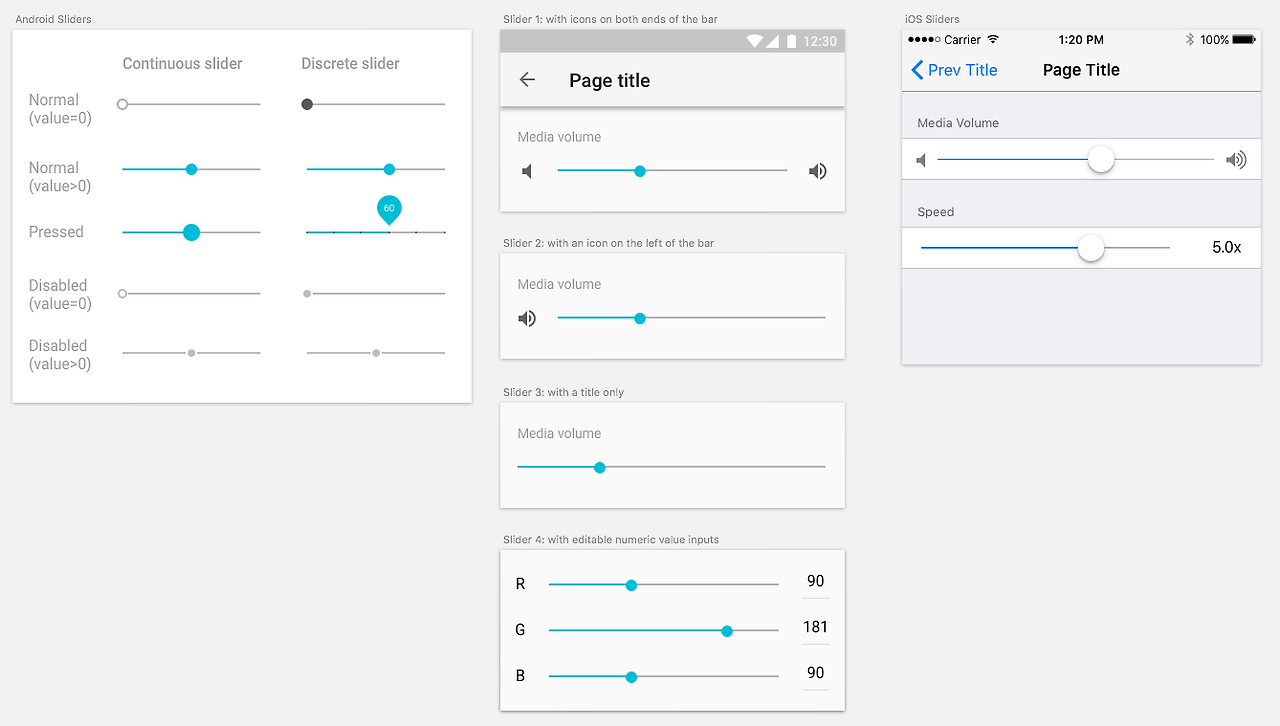Click the Pressed continuous slider thumb
Screen dimensions: 1280x726
[192, 232]
